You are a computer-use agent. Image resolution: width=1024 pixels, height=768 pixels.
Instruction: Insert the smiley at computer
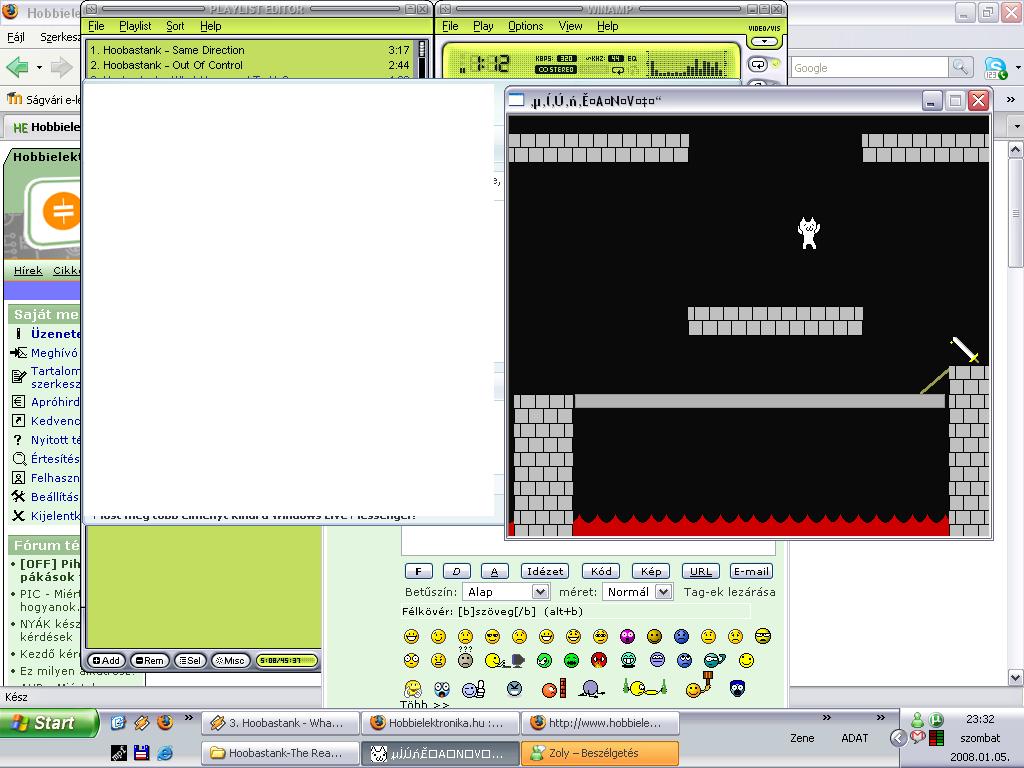click(505, 661)
